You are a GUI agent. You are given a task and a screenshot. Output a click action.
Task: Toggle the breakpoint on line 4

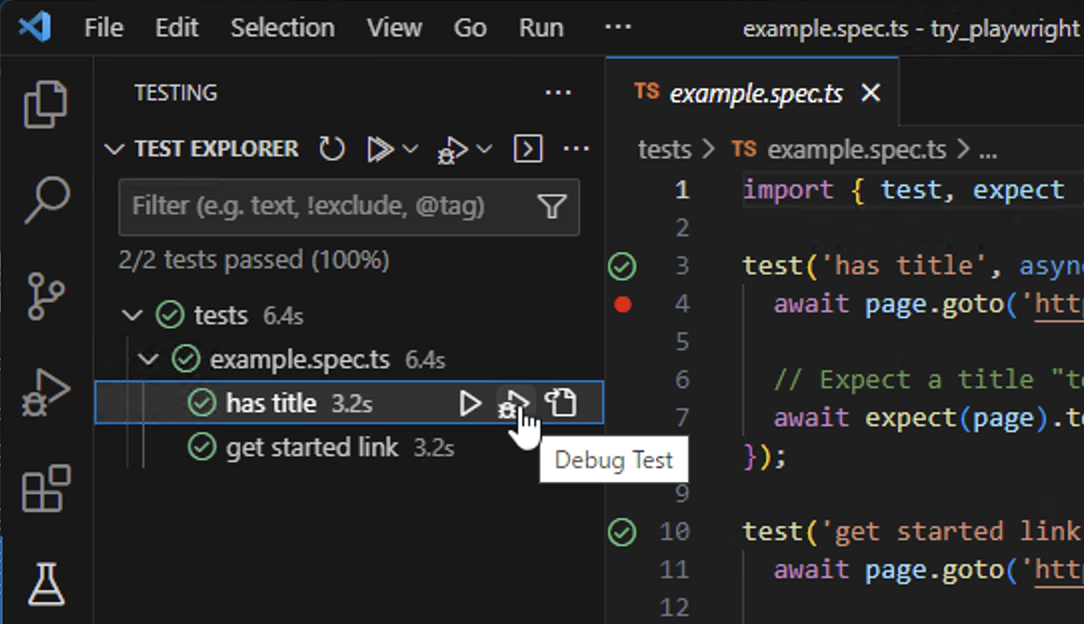point(622,304)
